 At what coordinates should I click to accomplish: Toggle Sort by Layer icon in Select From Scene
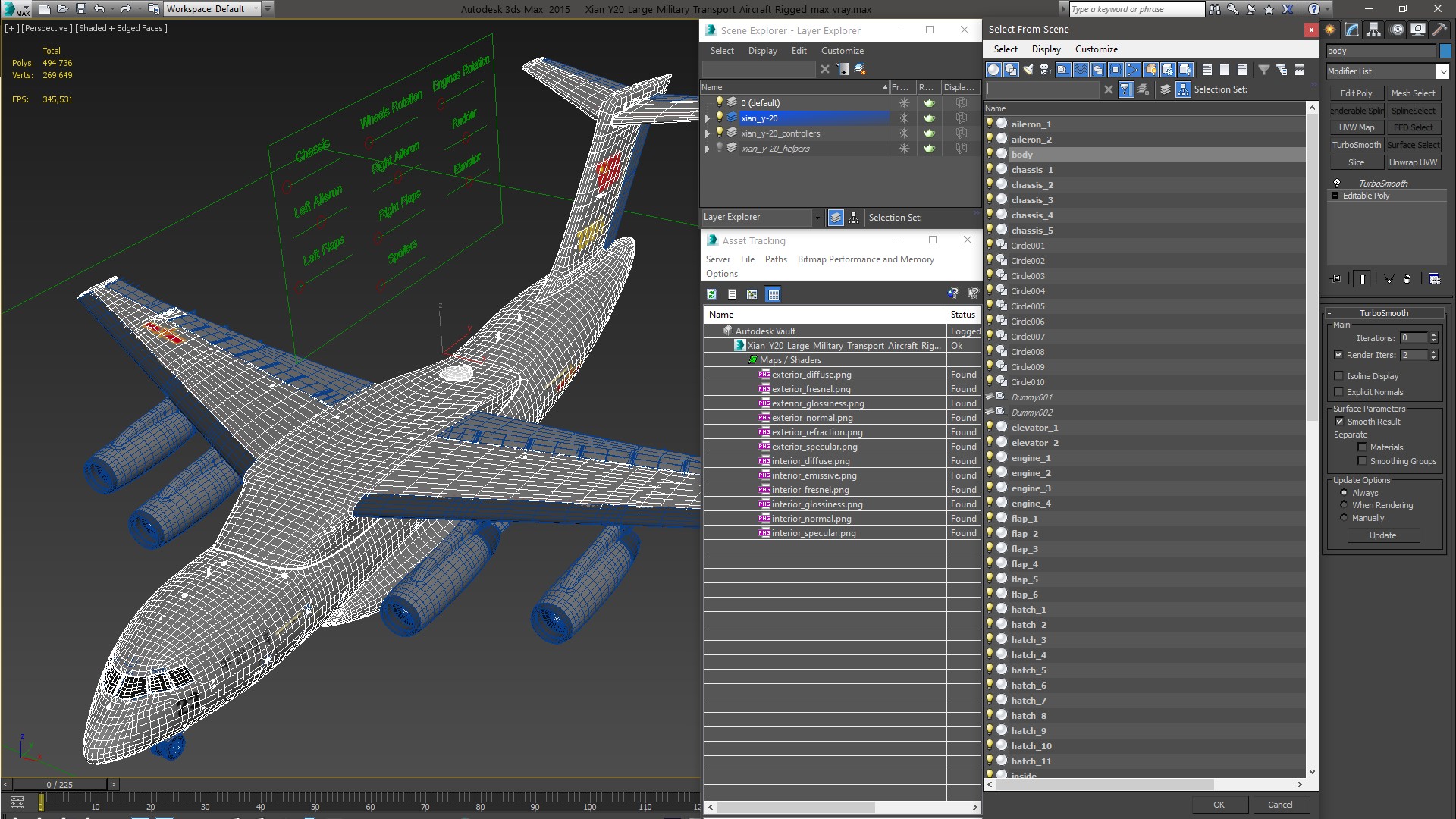1166,89
